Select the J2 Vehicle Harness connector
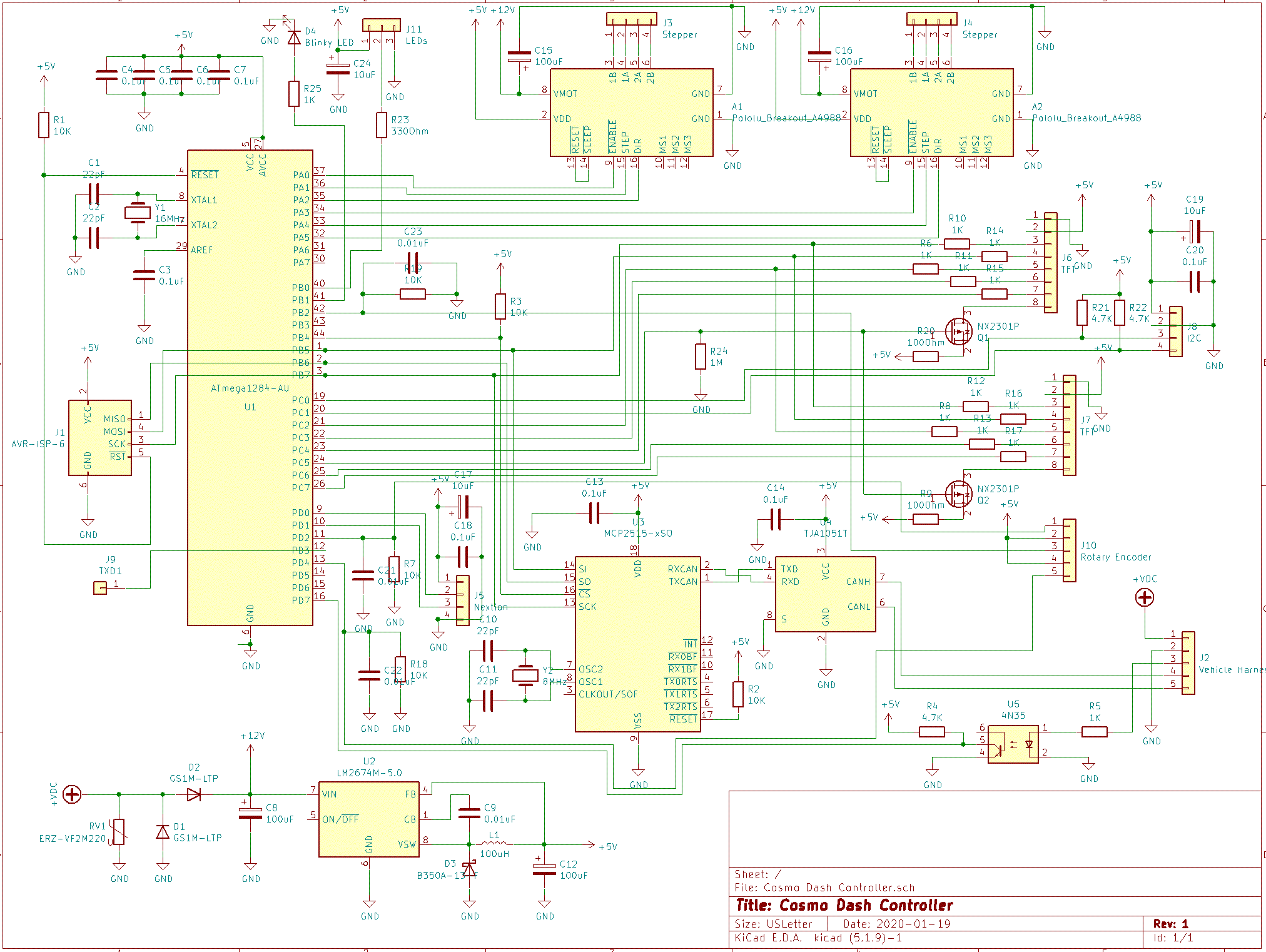This screenshot has width=1266, height=952. coord(1188,663)
